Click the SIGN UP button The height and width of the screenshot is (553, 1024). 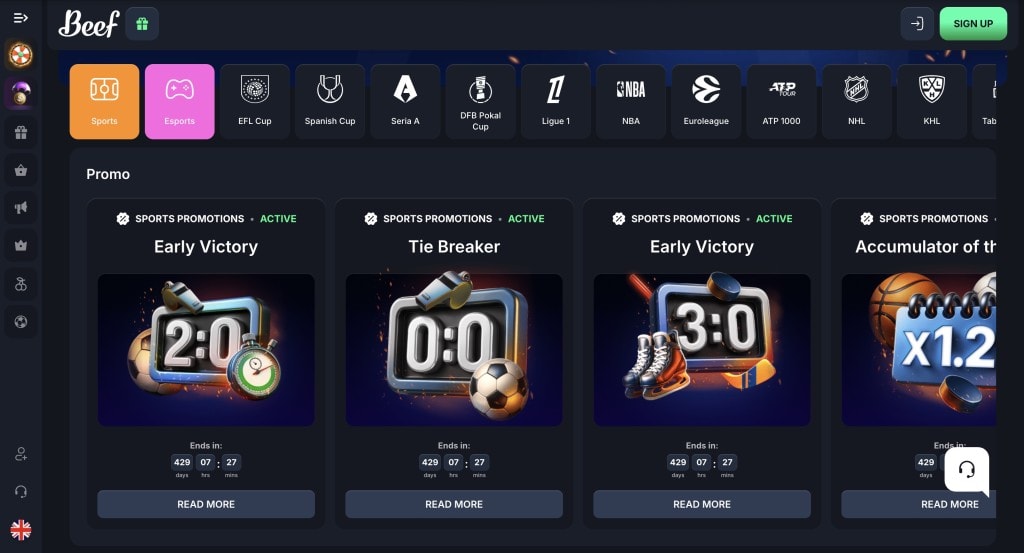(973, 24)
